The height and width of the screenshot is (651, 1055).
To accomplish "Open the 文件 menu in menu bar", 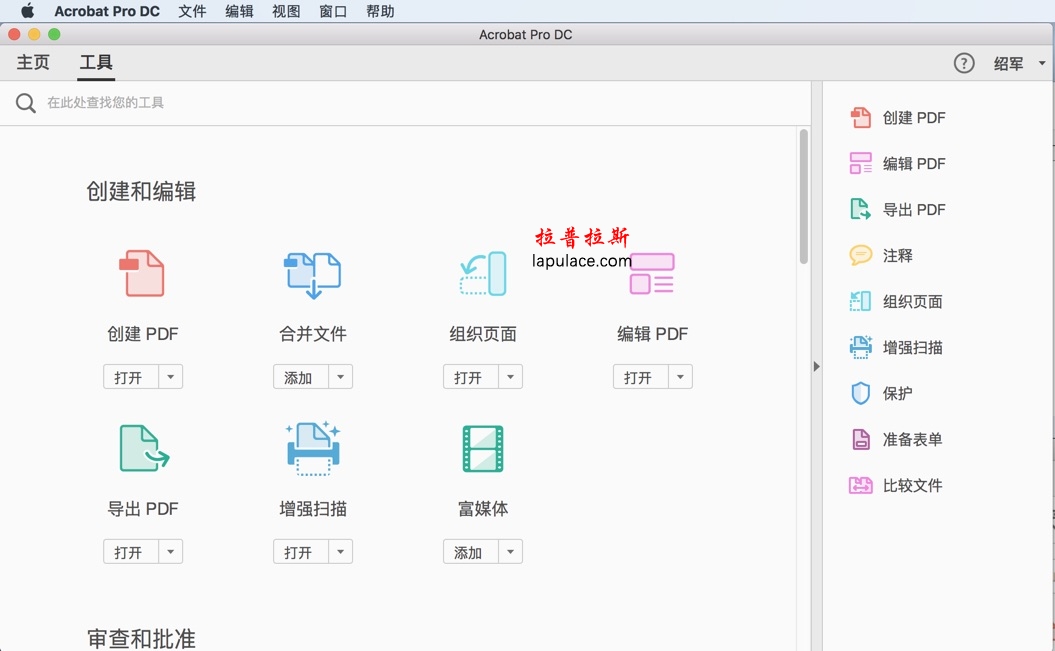I will coord(192,11).
